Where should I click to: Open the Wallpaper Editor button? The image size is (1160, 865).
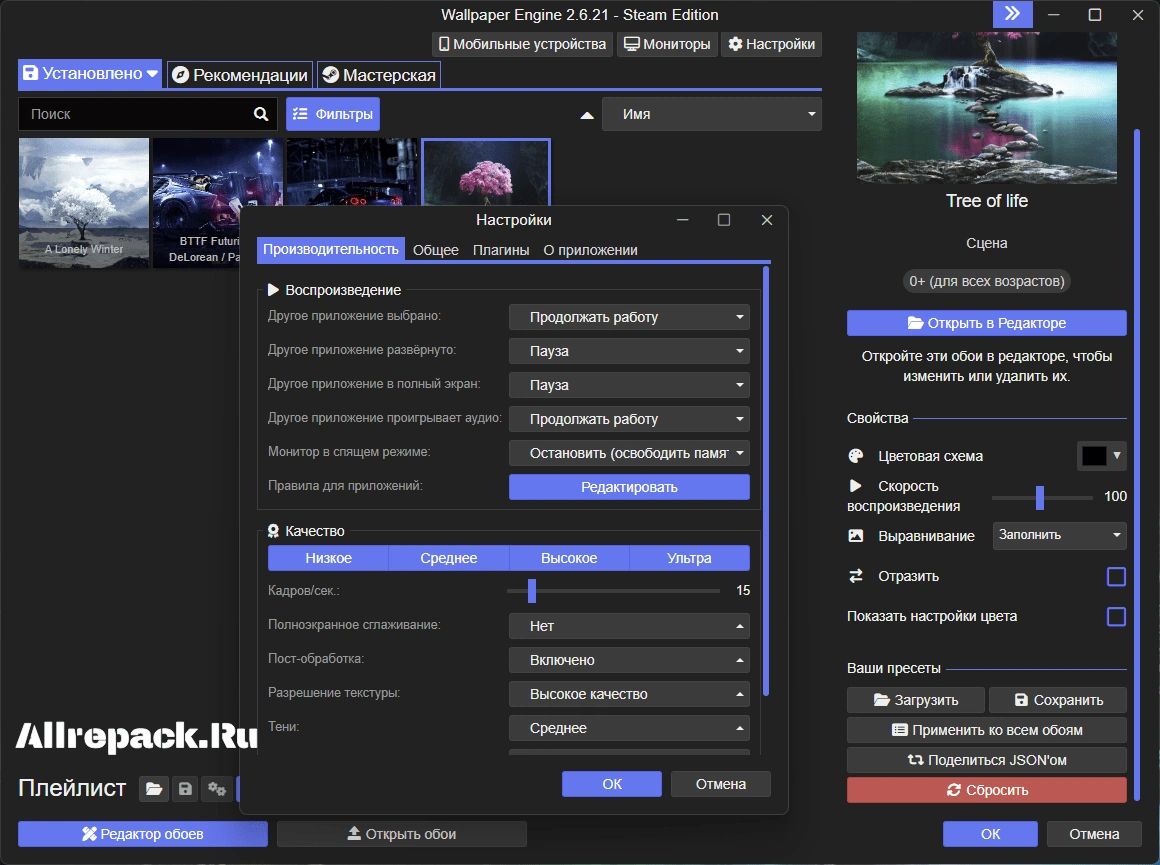pyautogui.click(x=143, y=834)
